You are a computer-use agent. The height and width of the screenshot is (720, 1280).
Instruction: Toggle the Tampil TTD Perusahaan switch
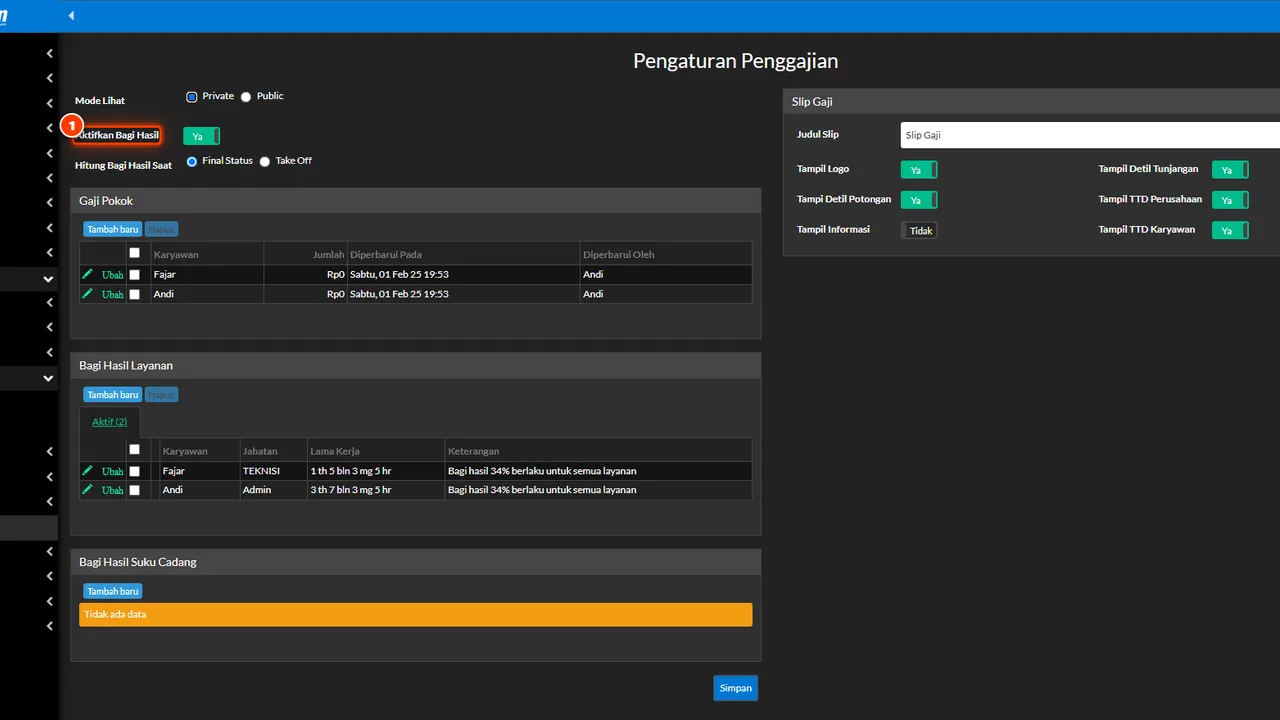tap(1230, 200)
